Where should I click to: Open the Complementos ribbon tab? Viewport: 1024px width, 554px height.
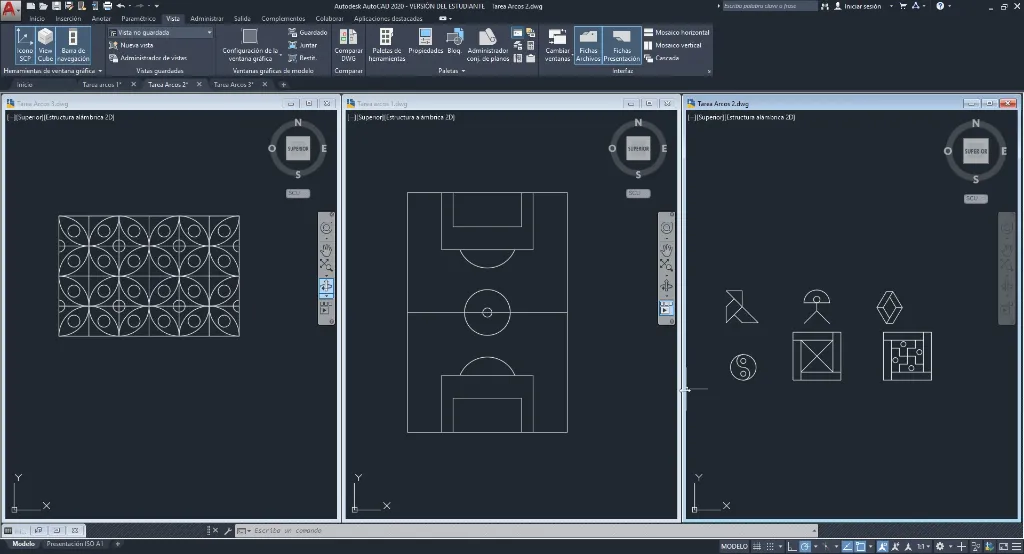(x=283, y=18)
